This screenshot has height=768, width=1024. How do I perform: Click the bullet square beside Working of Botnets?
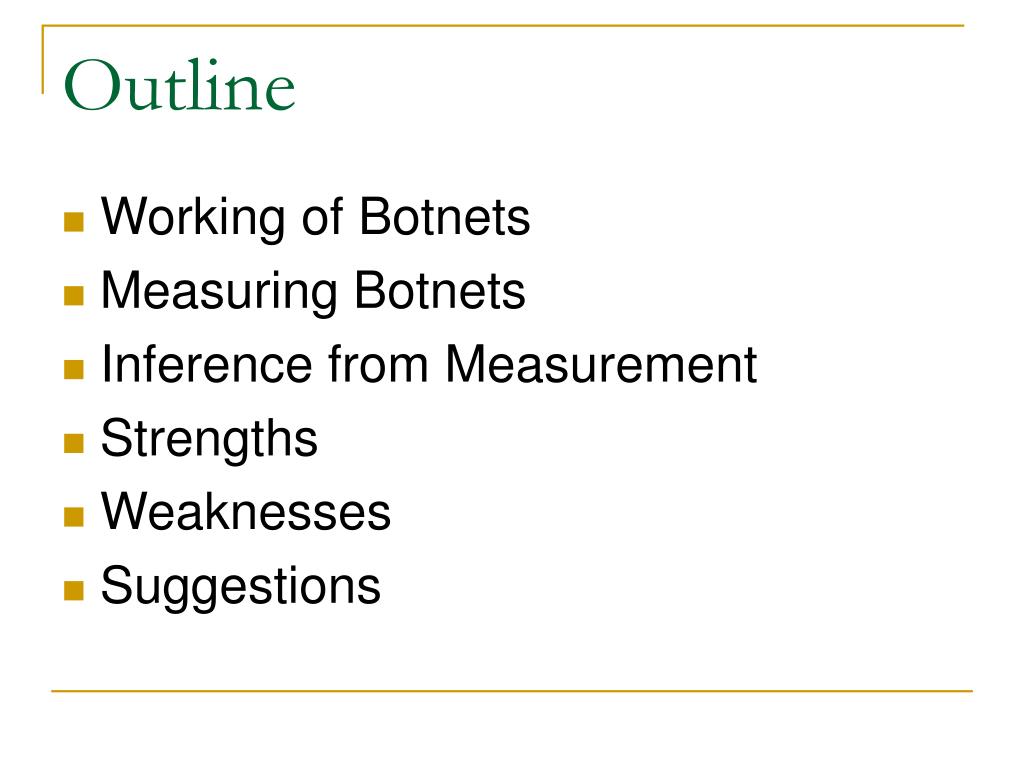pos(74,222)
